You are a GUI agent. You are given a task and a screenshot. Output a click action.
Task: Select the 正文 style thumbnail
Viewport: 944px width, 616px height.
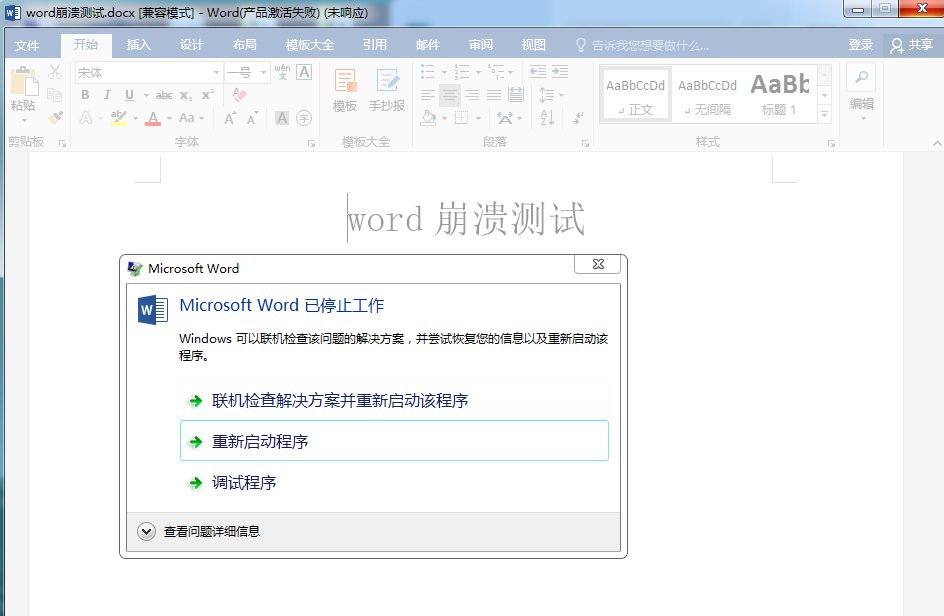635,95
